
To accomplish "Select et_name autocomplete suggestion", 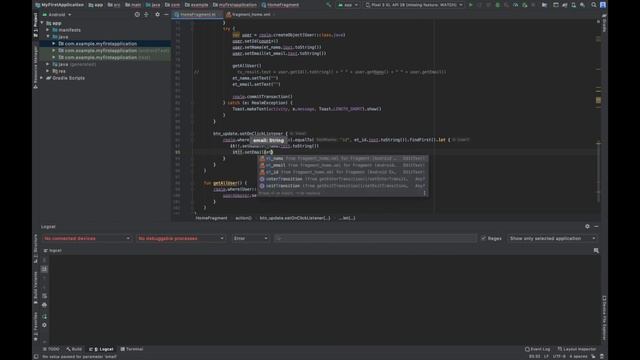I will 342,158.
